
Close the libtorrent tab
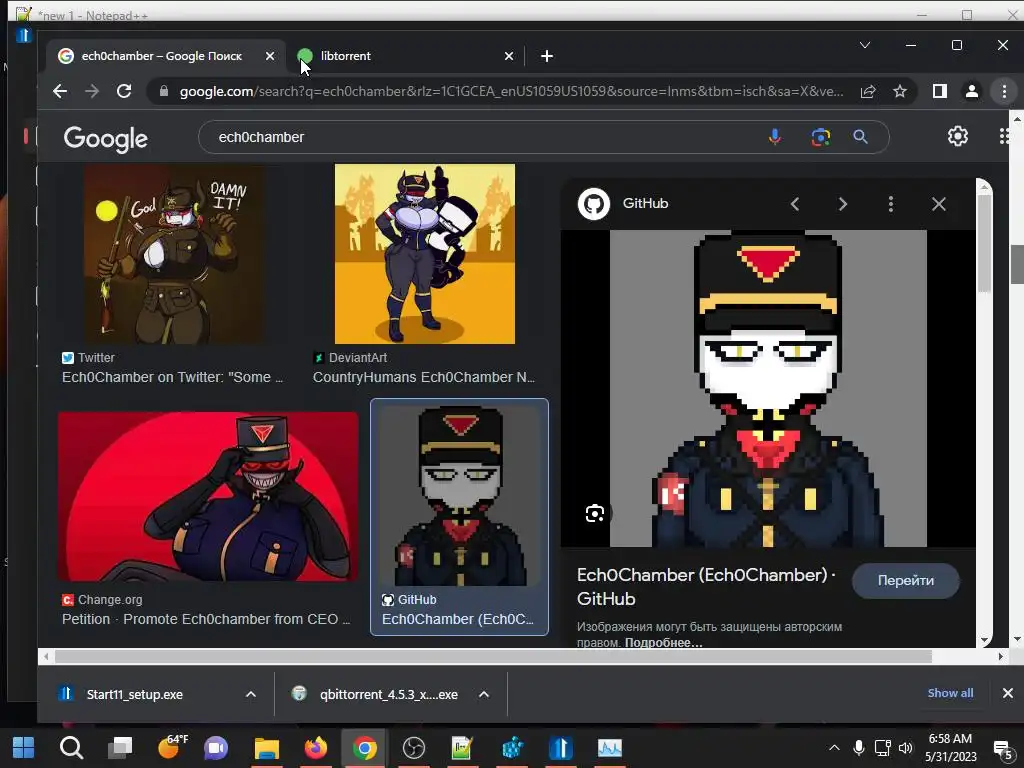click(x=509, y=56)
